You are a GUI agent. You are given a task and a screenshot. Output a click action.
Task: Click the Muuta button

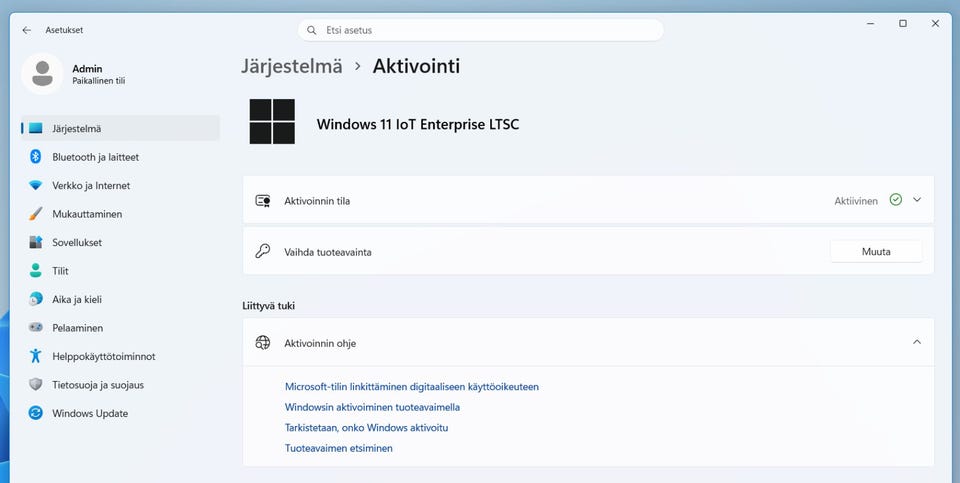[x=876, y=252]
